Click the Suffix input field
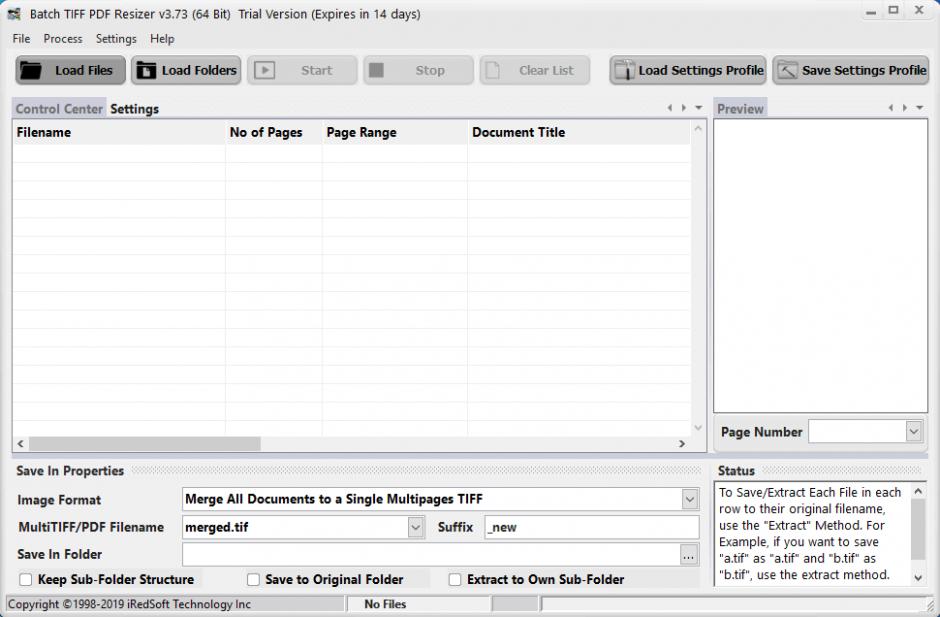Image resolution: width=940 pixels, height=617 pixels. tap(592, 527)
